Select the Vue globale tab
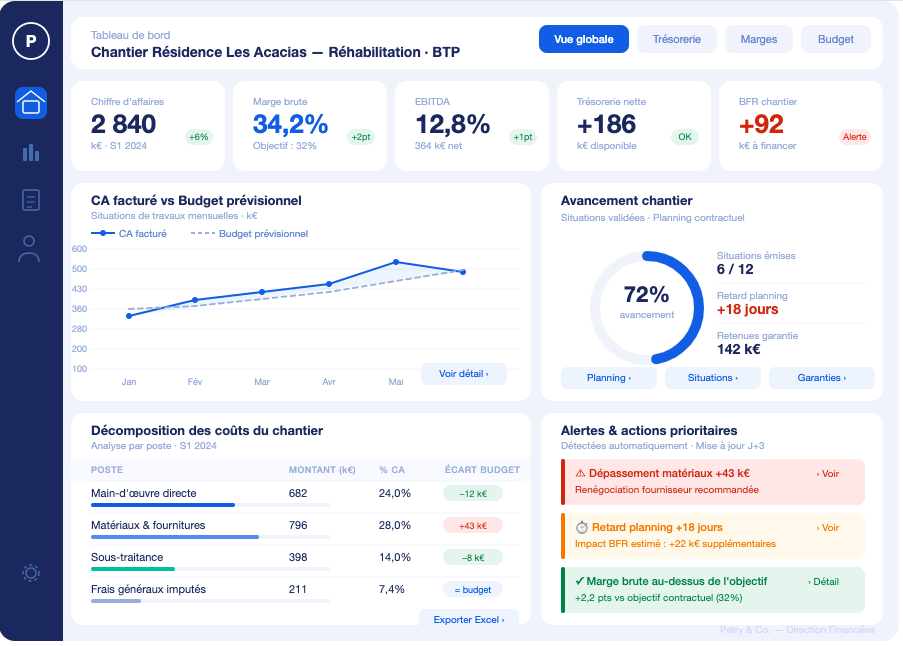This screenshot has width=903, height=646. tap(584, 39)
